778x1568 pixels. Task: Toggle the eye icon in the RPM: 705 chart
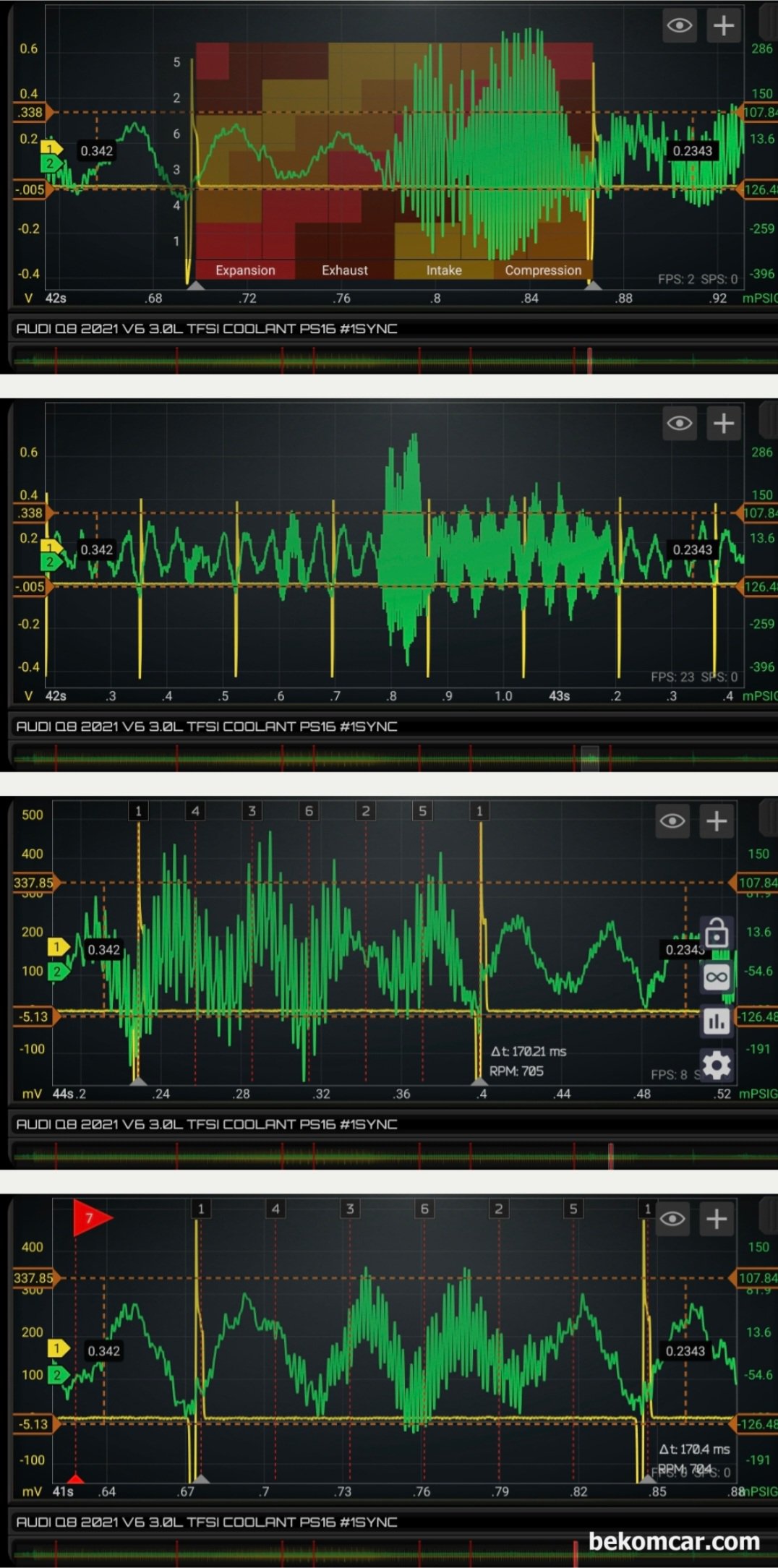(672, 821)
